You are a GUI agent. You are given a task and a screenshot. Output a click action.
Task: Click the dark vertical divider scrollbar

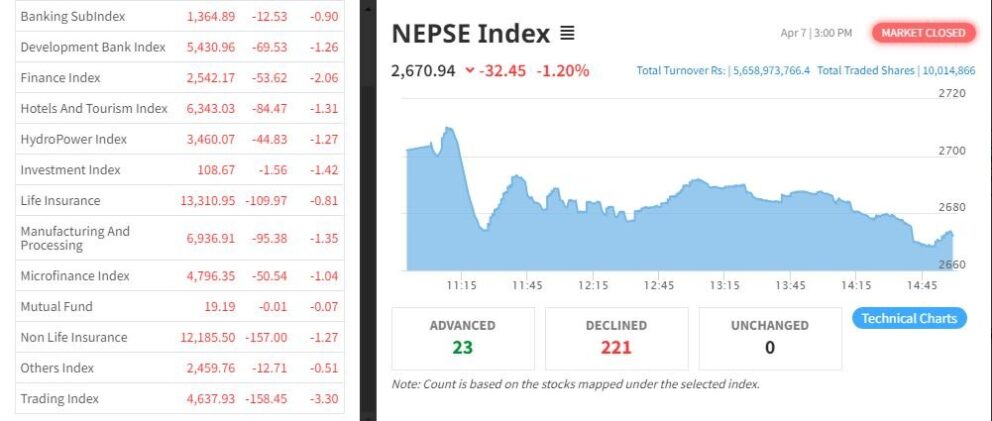(368, 210)
